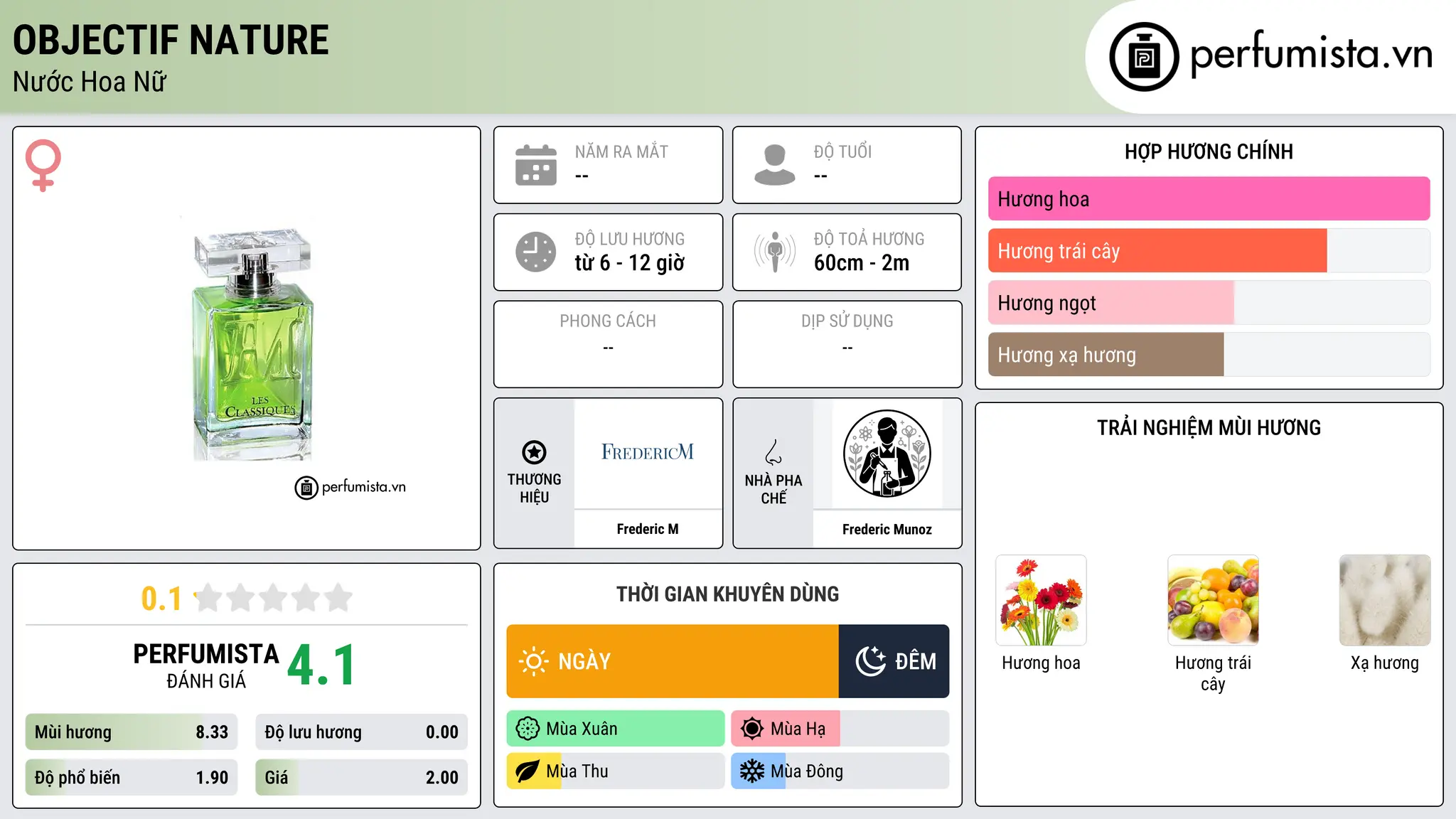Click the NHÀ PHA CHẾ label
The height and width of the screenshot is (819, 1456).
(773, 489)
